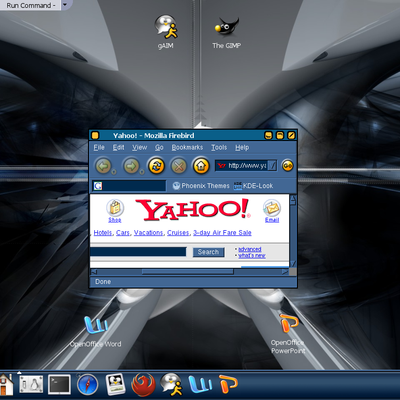Follow the 3-day Air Fare Sale link
This screenshot has width=400, height=400.
click(222, 233)
